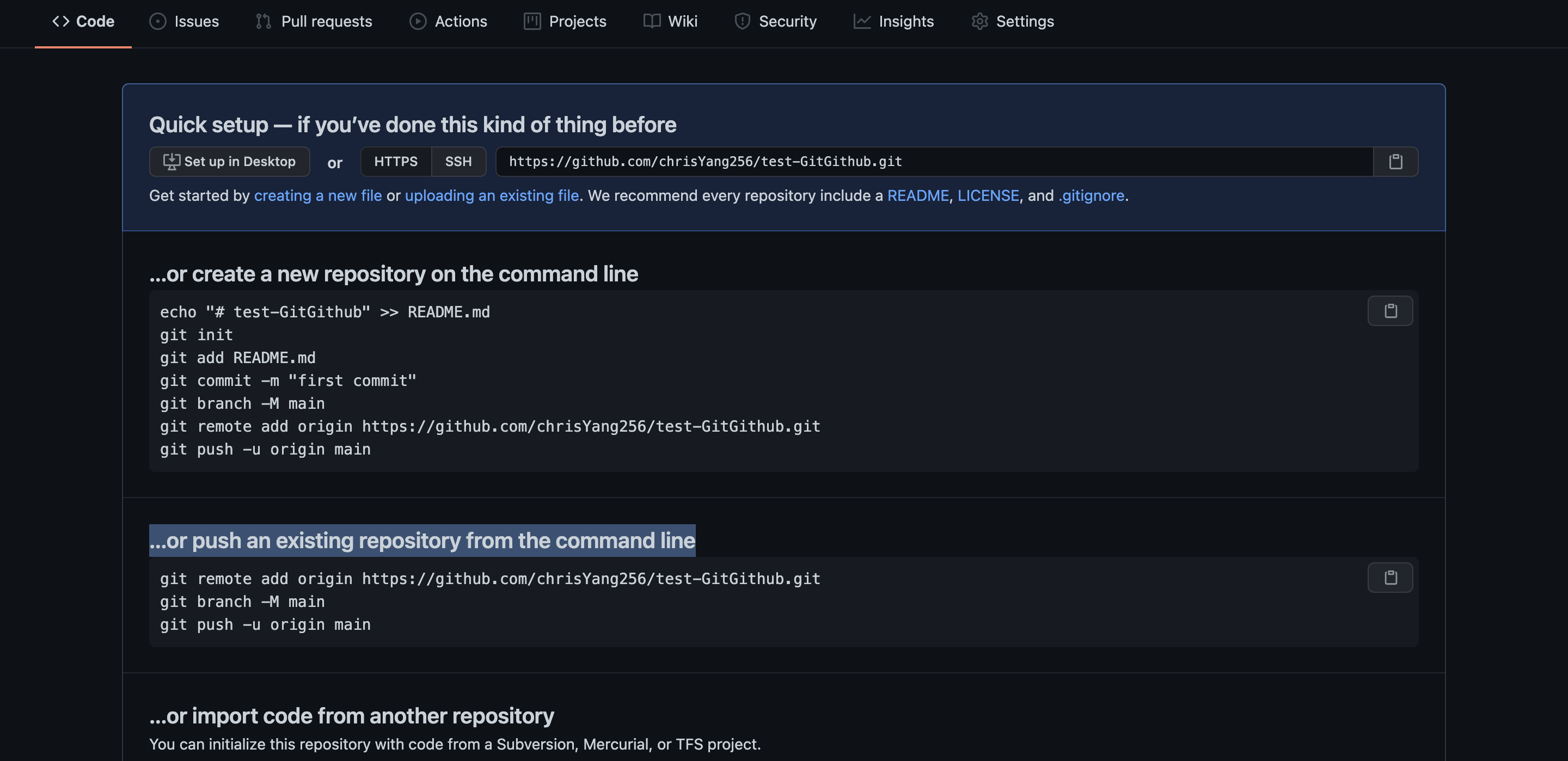Open the Insights tab
The width and height of the screenshot is (1568, 761).
point(893,21)
